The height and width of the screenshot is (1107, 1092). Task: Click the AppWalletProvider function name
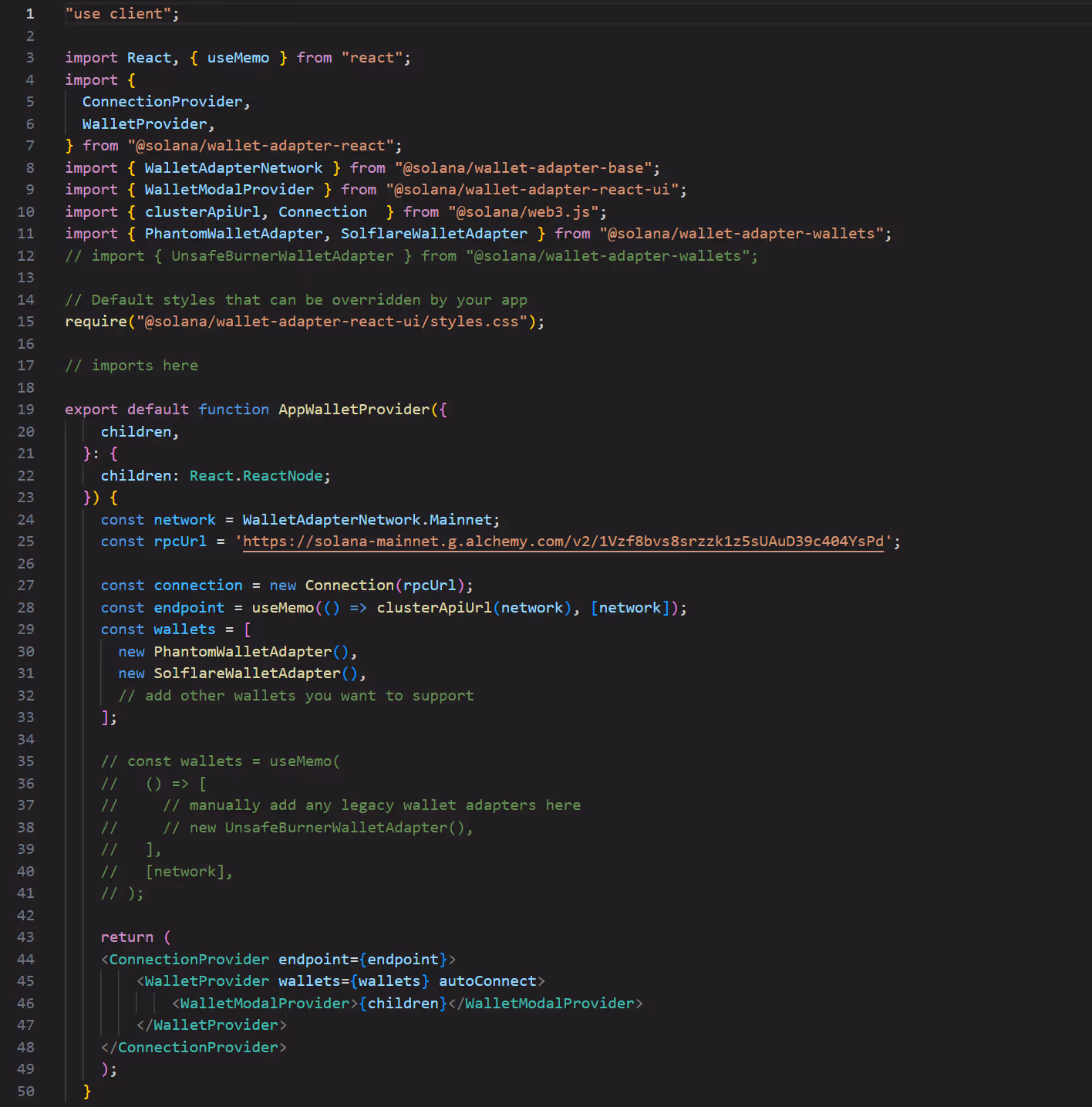(353, 410)
